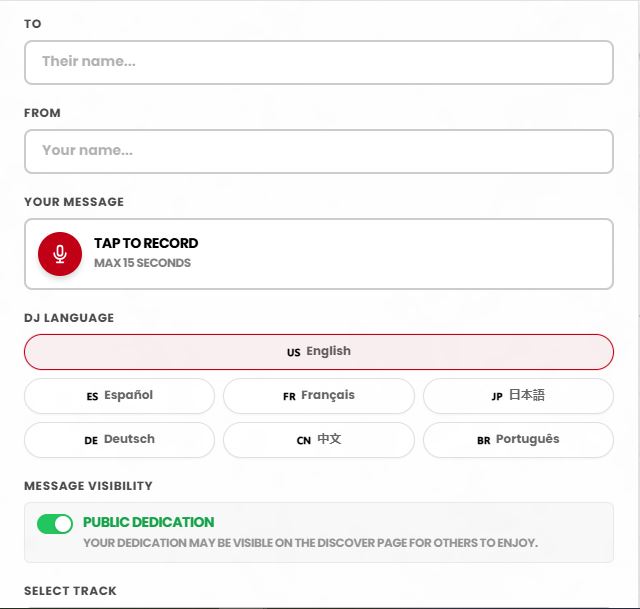640x609 pixels.
Task: Click the red microphone record icon
Action: (60, 254)
